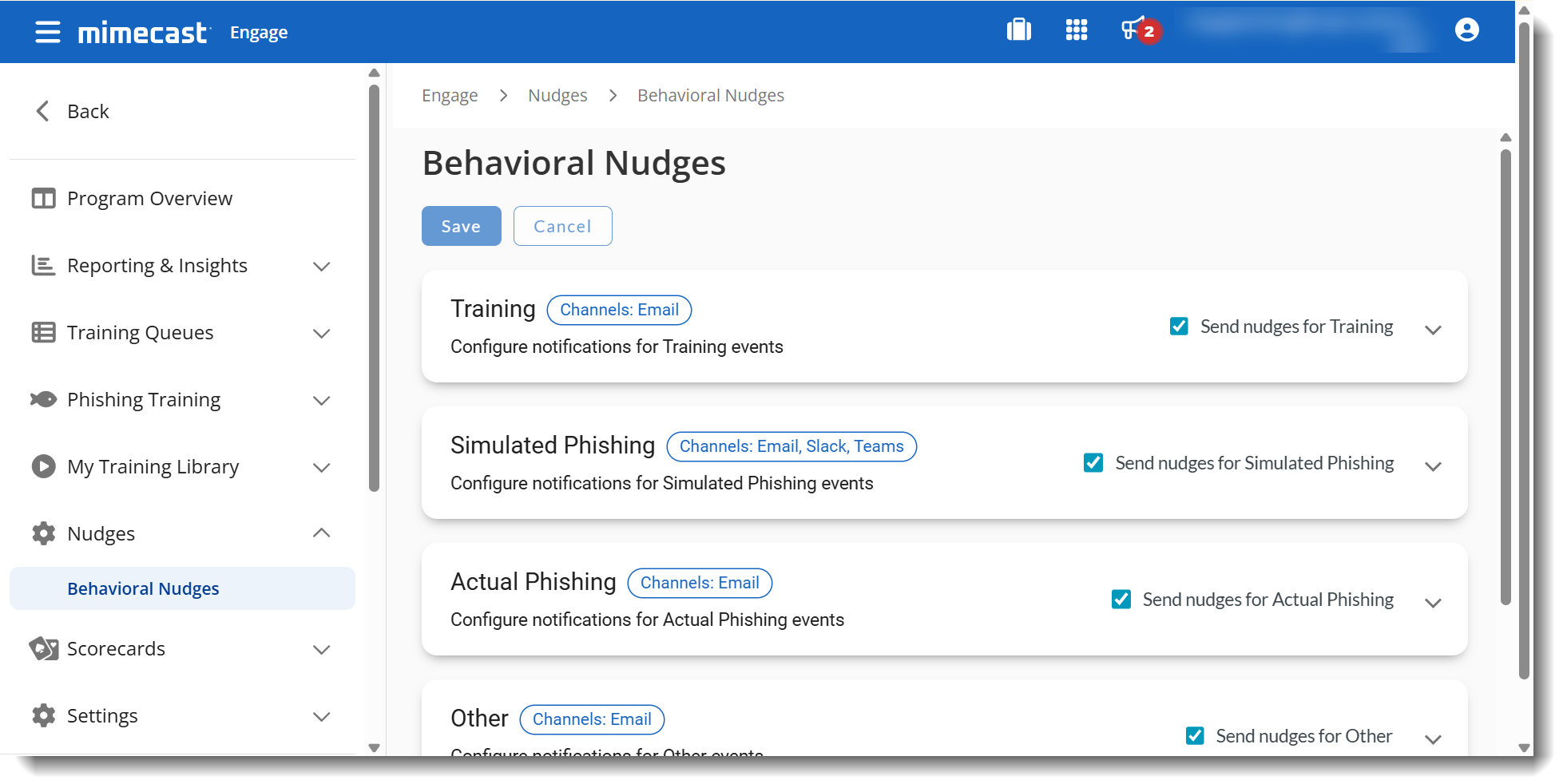Open My Training Library menu item
1559x784 pixels.
153,466
